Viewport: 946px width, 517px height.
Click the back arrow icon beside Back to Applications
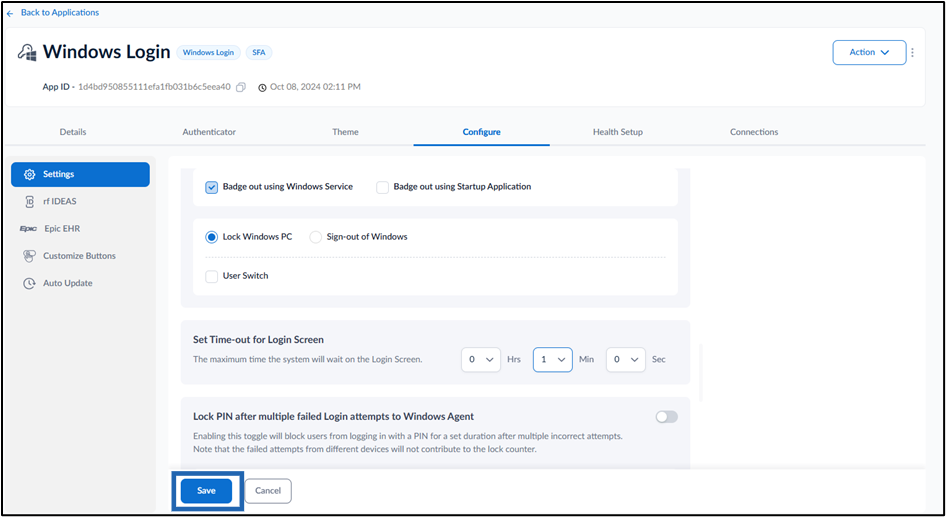click(x=10, y=13)
